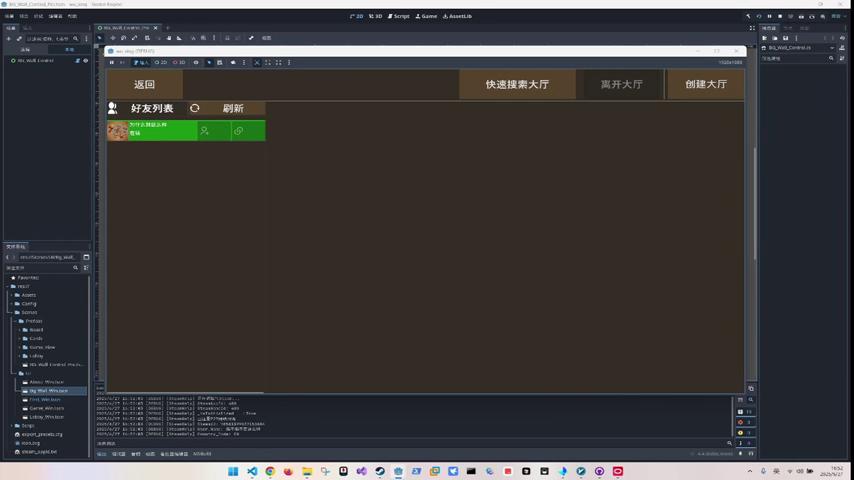Focus the FileSystem file filter search field

tap(42, 268)
